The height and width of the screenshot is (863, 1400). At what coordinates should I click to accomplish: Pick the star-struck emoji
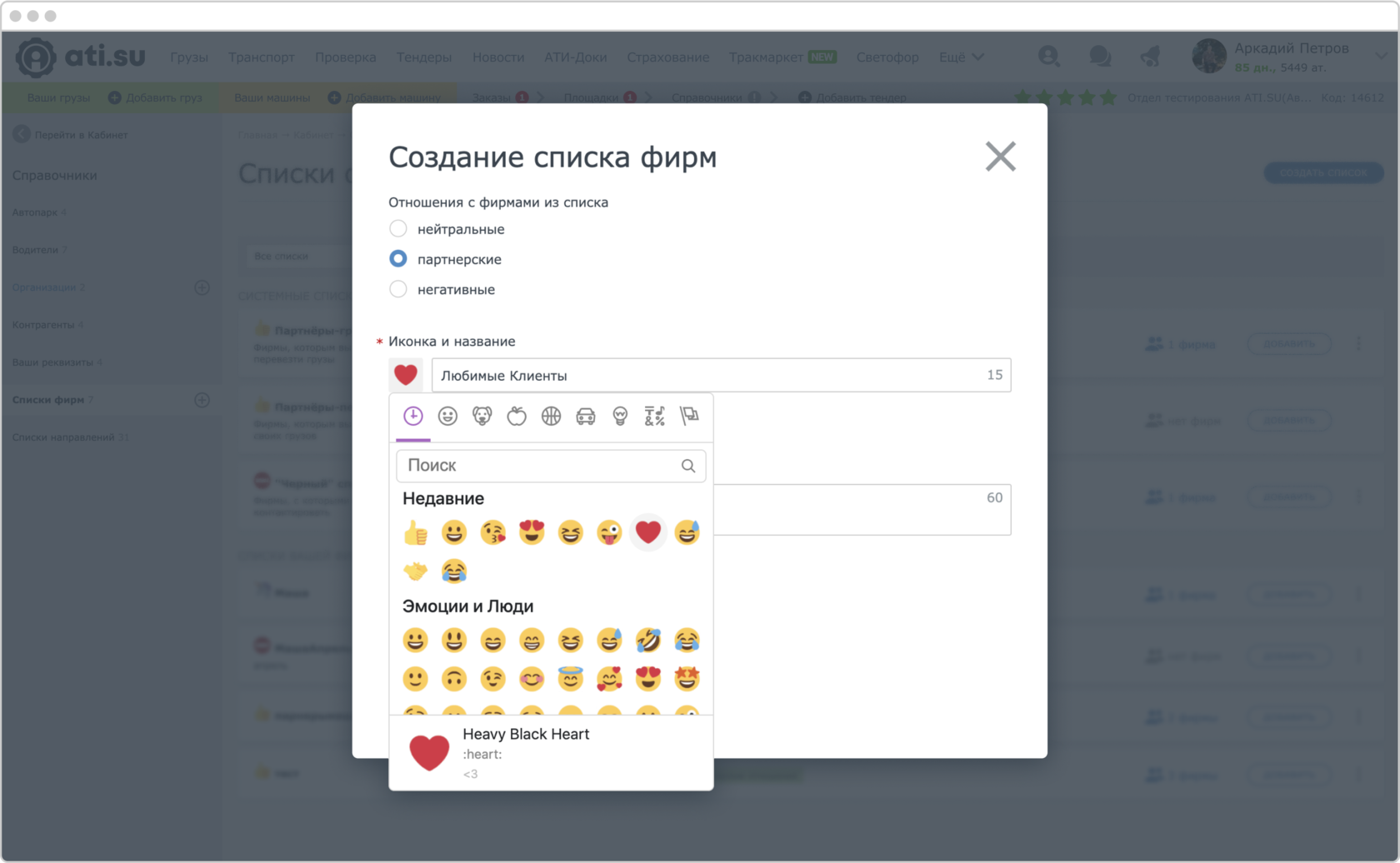pyautogui.click(x=687, y=679)
